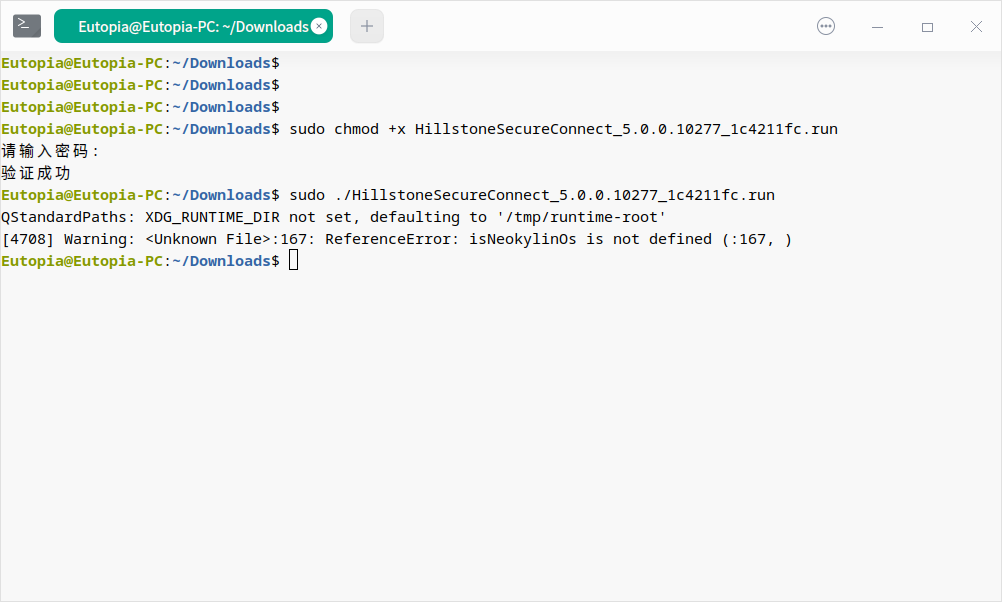Viewport: 1002px width, 602px height.
Task: Click the [4708] Warning ReferenceError line
Action: pyautogui.click(x=396, y=239)
